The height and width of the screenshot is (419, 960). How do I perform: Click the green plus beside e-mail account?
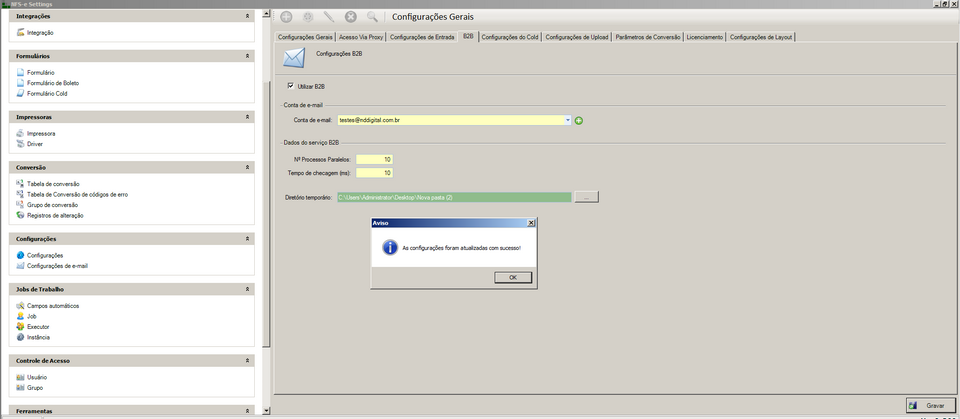pyautogui.click(x=579, y=121)
